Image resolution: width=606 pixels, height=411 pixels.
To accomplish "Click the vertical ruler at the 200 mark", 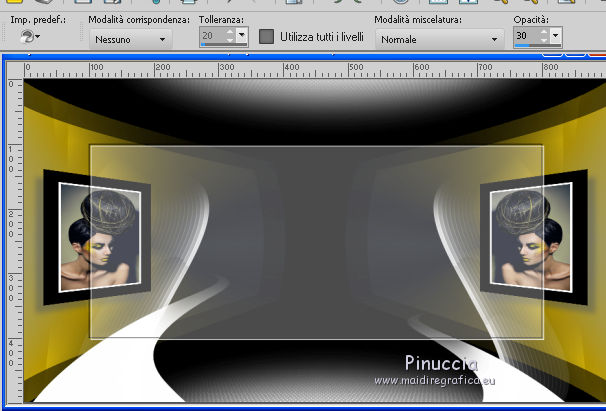I will tap(11, 224).
